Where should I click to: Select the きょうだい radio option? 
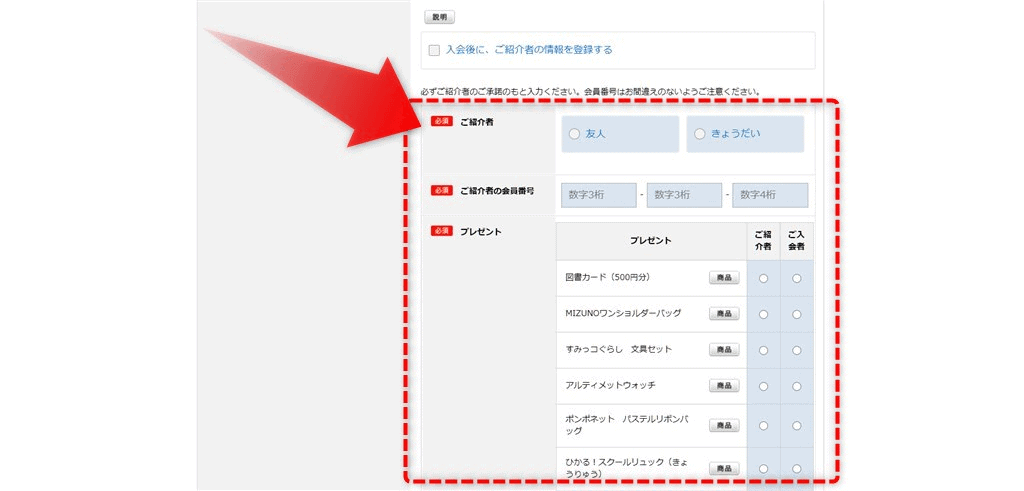700,134
